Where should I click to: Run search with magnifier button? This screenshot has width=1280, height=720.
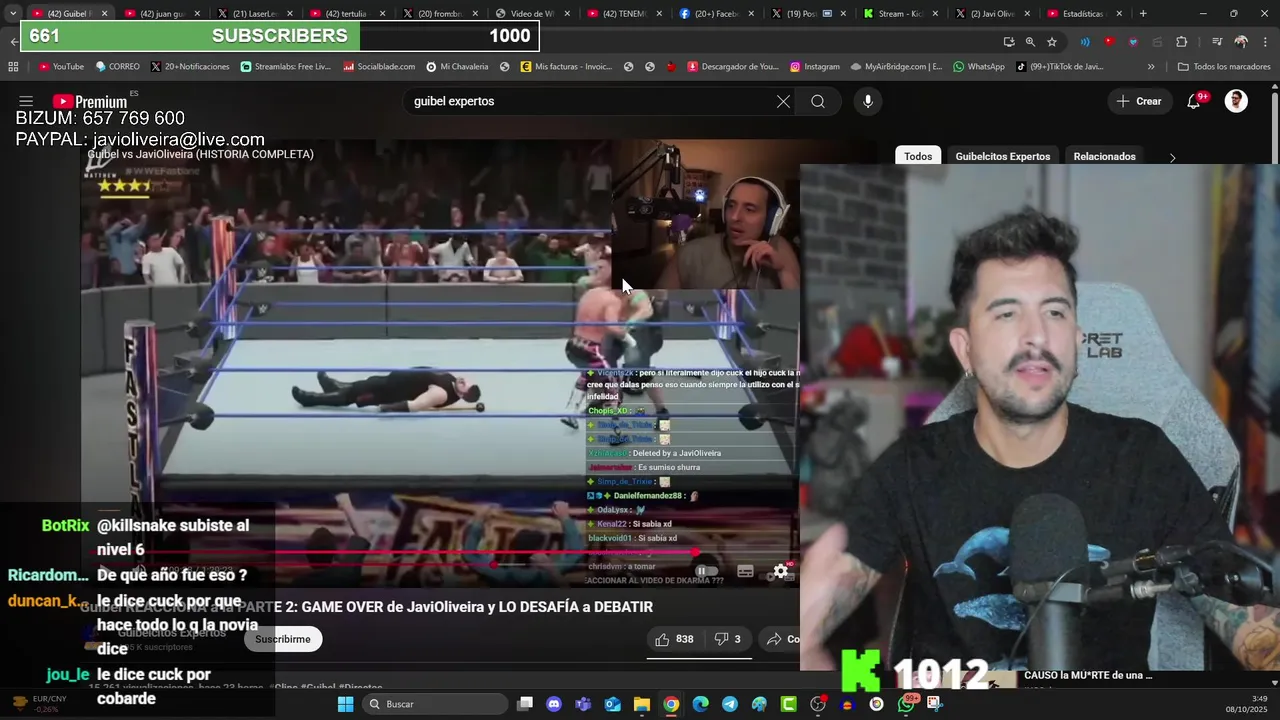point(818,101)
